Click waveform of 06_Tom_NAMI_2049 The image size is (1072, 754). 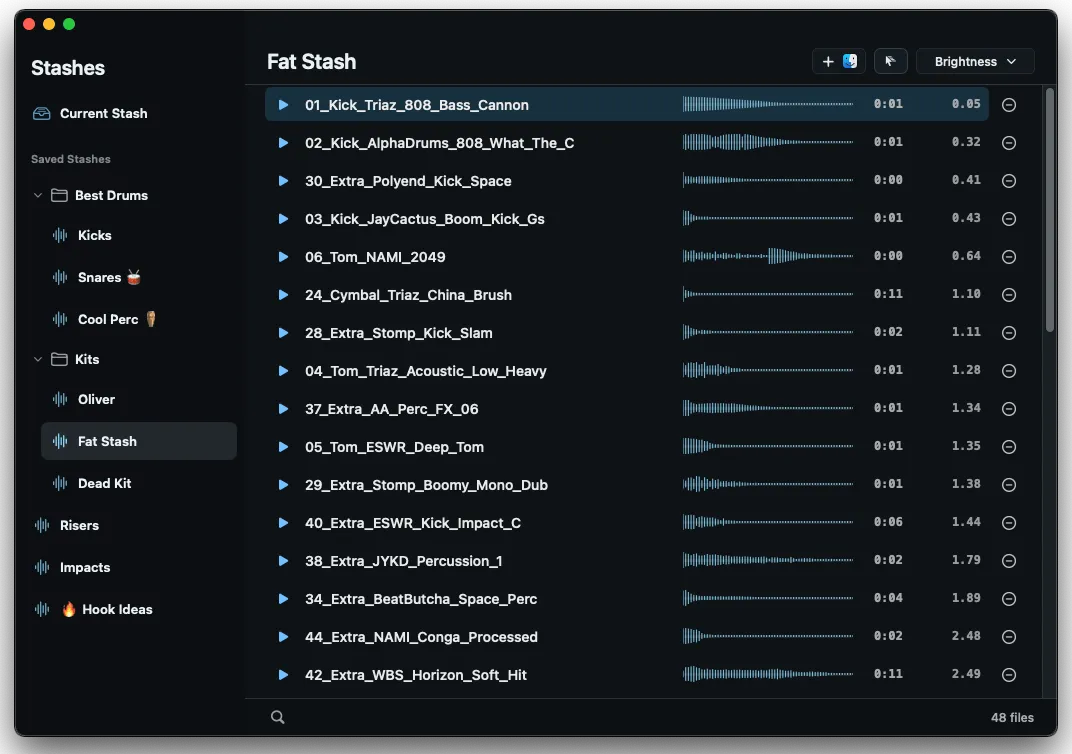(x=768, y=256)
